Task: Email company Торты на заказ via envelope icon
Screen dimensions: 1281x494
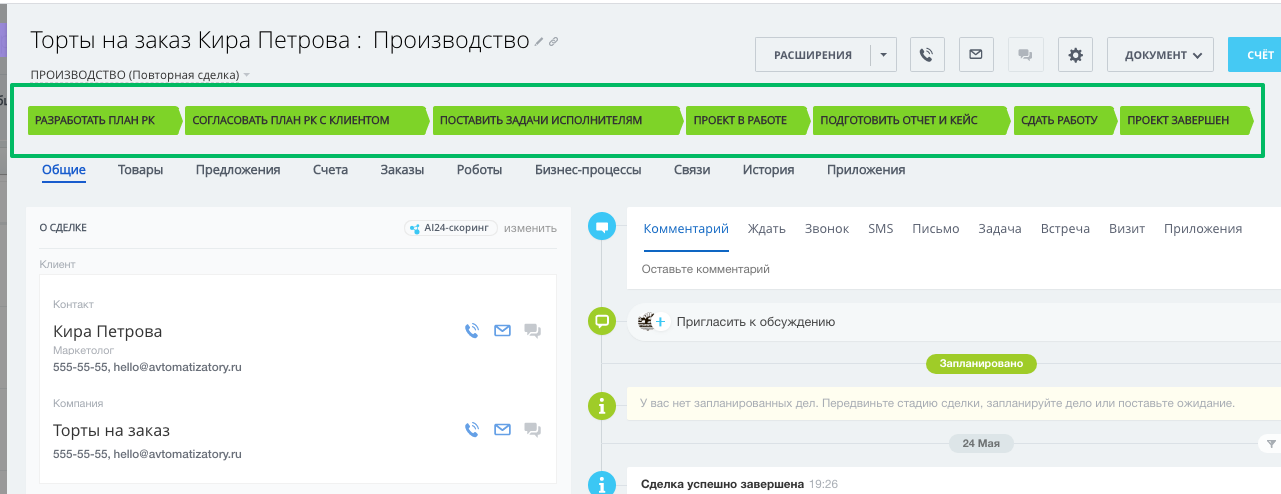Action: click(502, 430)
